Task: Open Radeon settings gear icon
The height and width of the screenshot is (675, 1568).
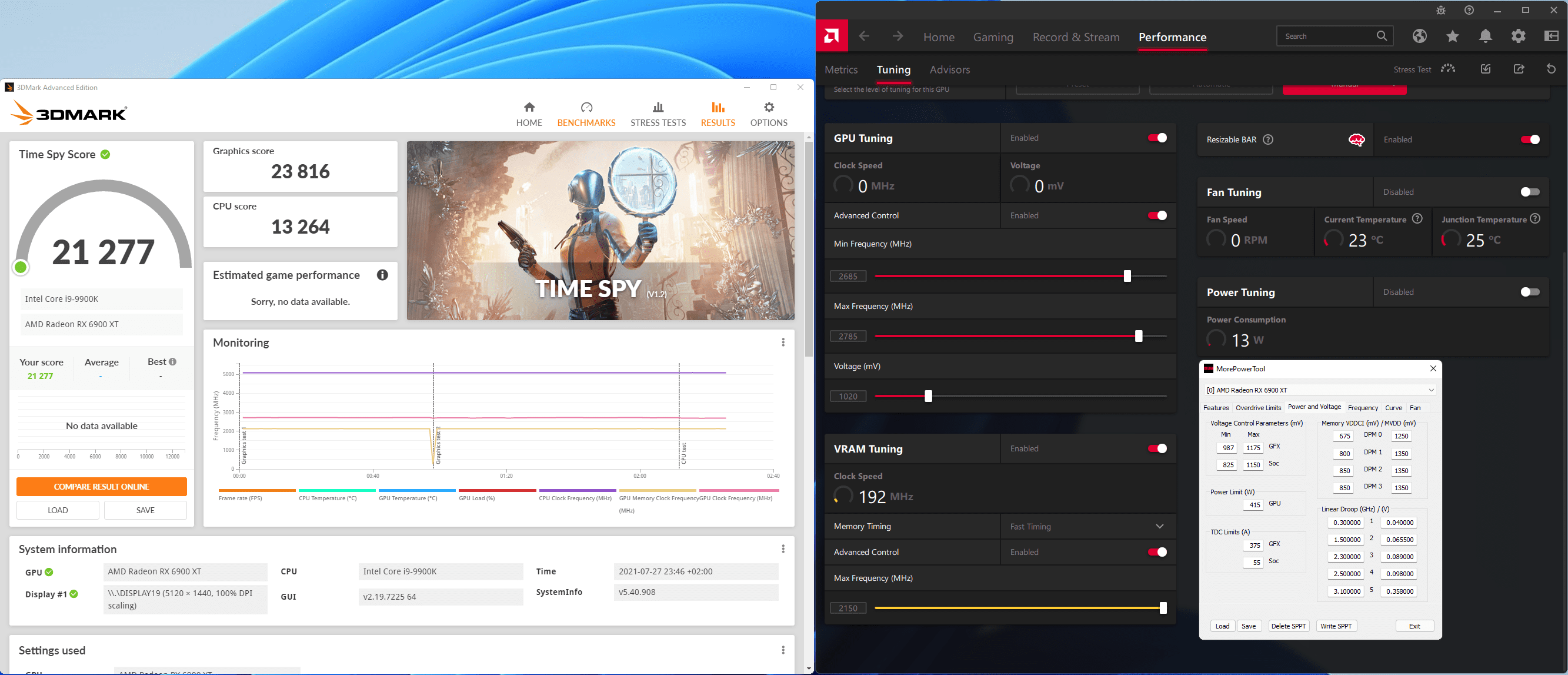Action: (1518, 36)
